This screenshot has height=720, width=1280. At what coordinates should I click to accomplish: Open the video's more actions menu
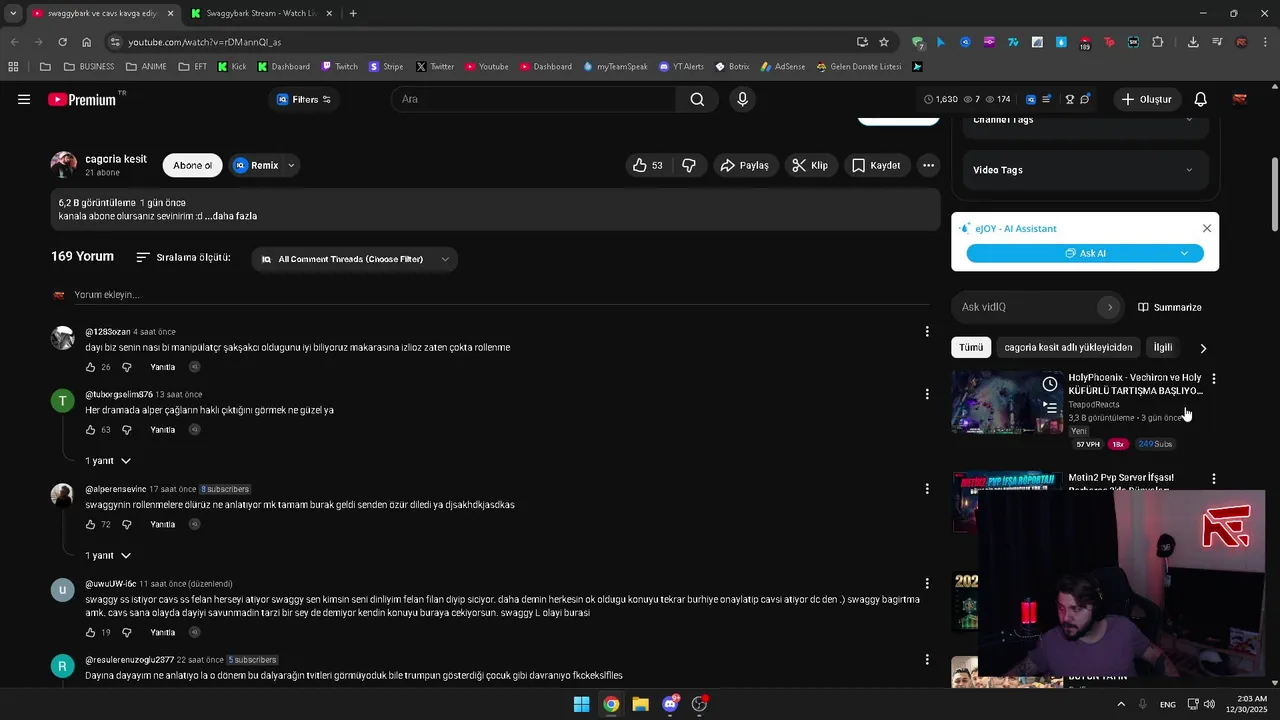(928, 165)
